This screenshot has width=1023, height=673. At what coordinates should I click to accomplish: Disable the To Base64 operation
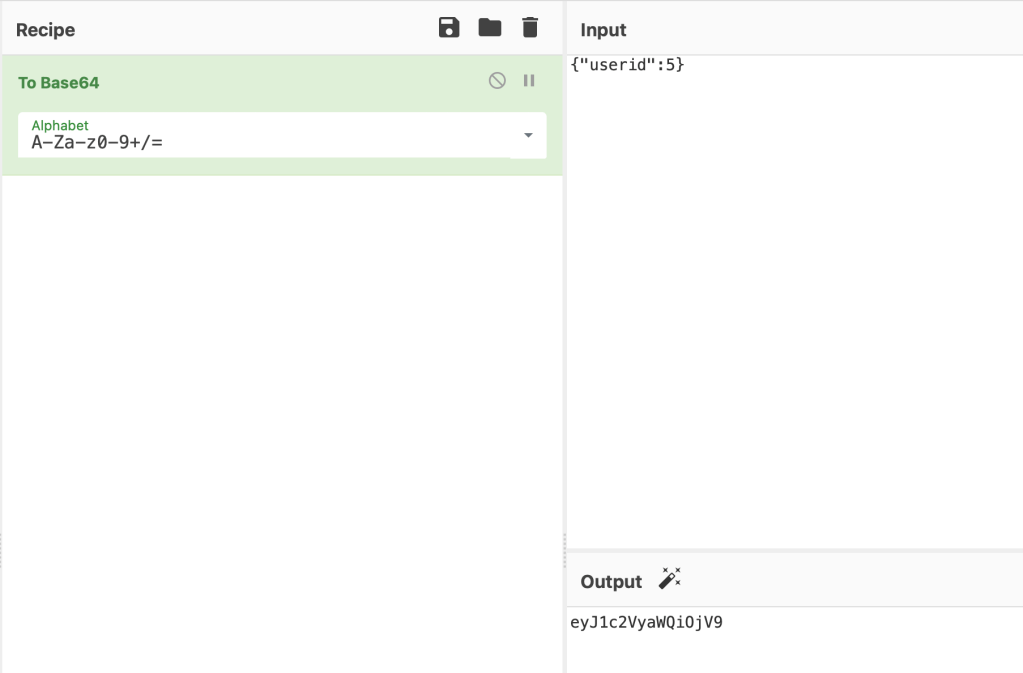[x=497, y=81]
